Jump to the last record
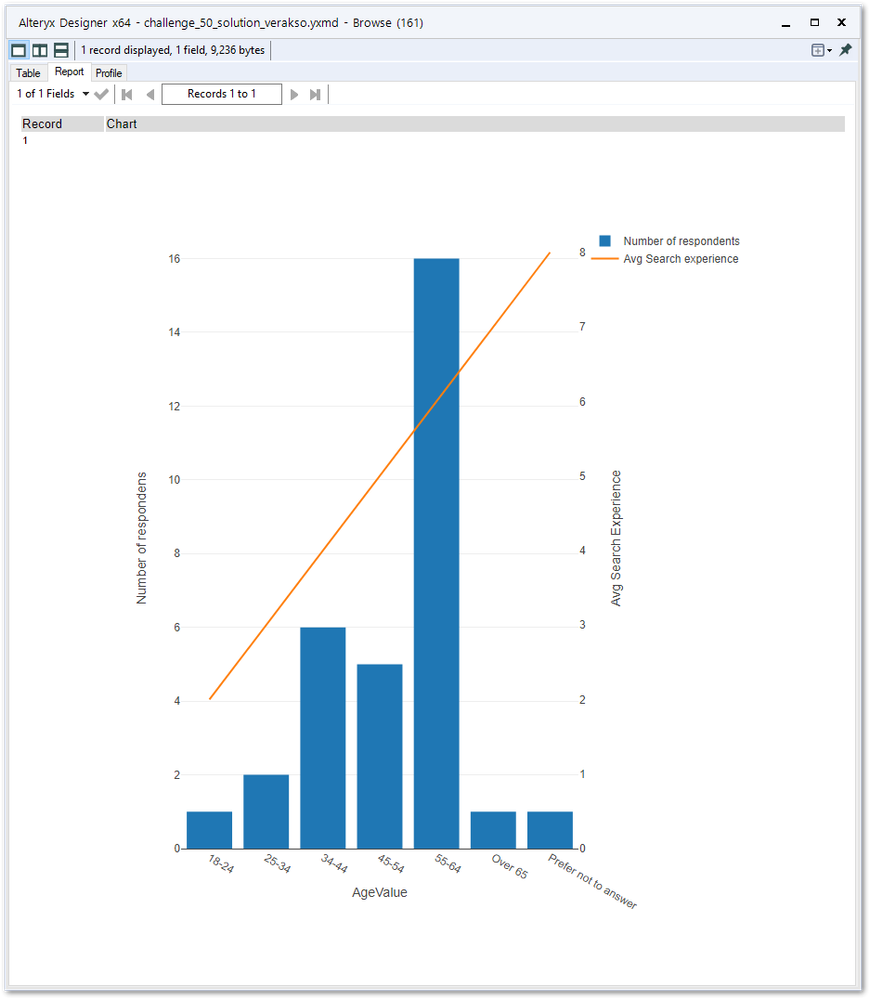 [315, 93]
